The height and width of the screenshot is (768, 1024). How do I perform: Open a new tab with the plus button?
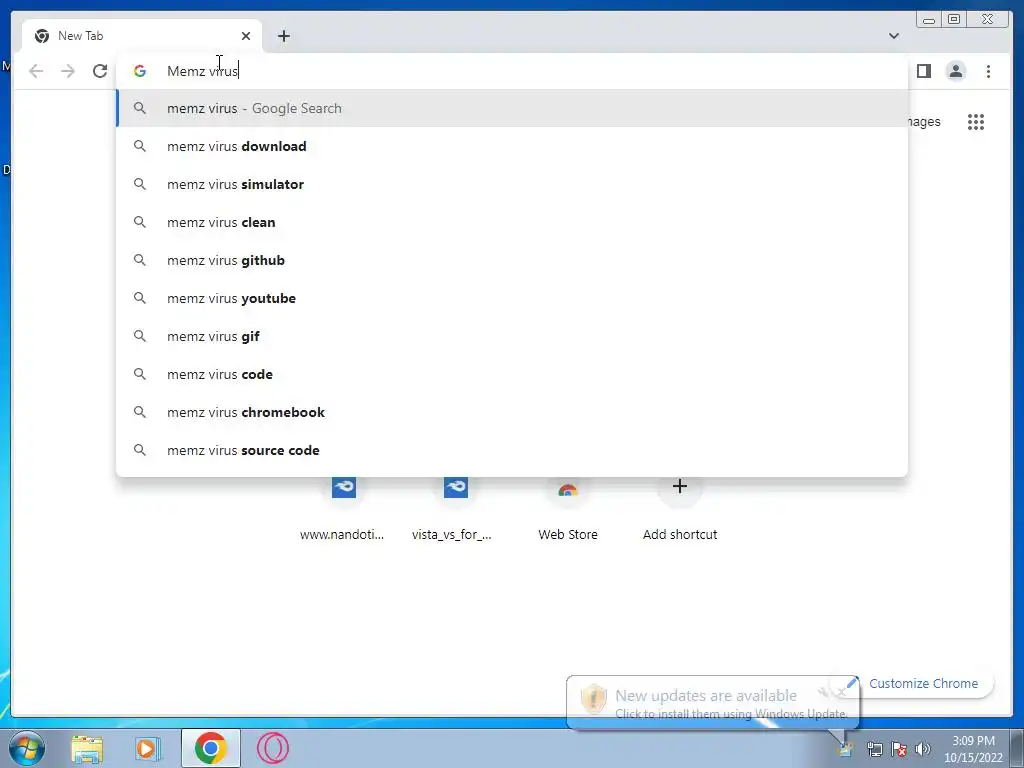click(x=283, y=36)
